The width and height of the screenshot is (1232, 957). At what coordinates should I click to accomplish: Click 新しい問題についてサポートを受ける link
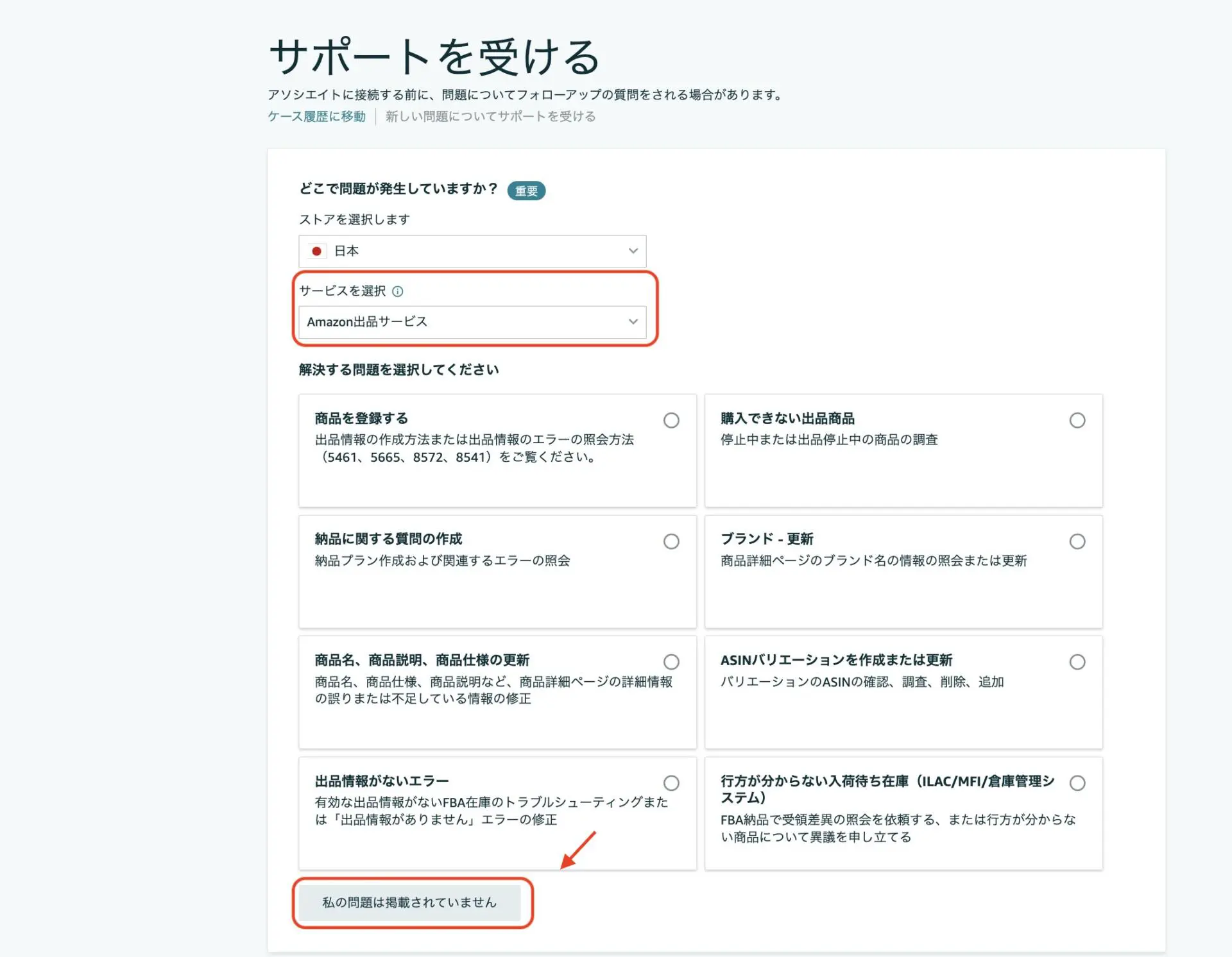(x=490, y=115)
